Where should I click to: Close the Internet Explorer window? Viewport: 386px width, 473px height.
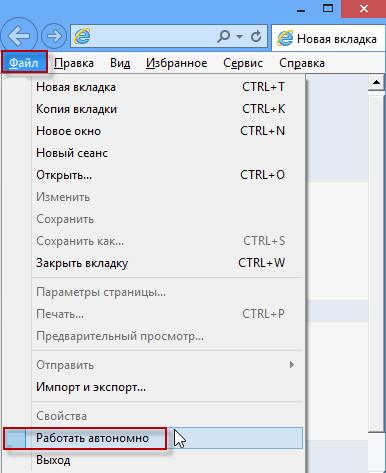[x=364, y=9]
